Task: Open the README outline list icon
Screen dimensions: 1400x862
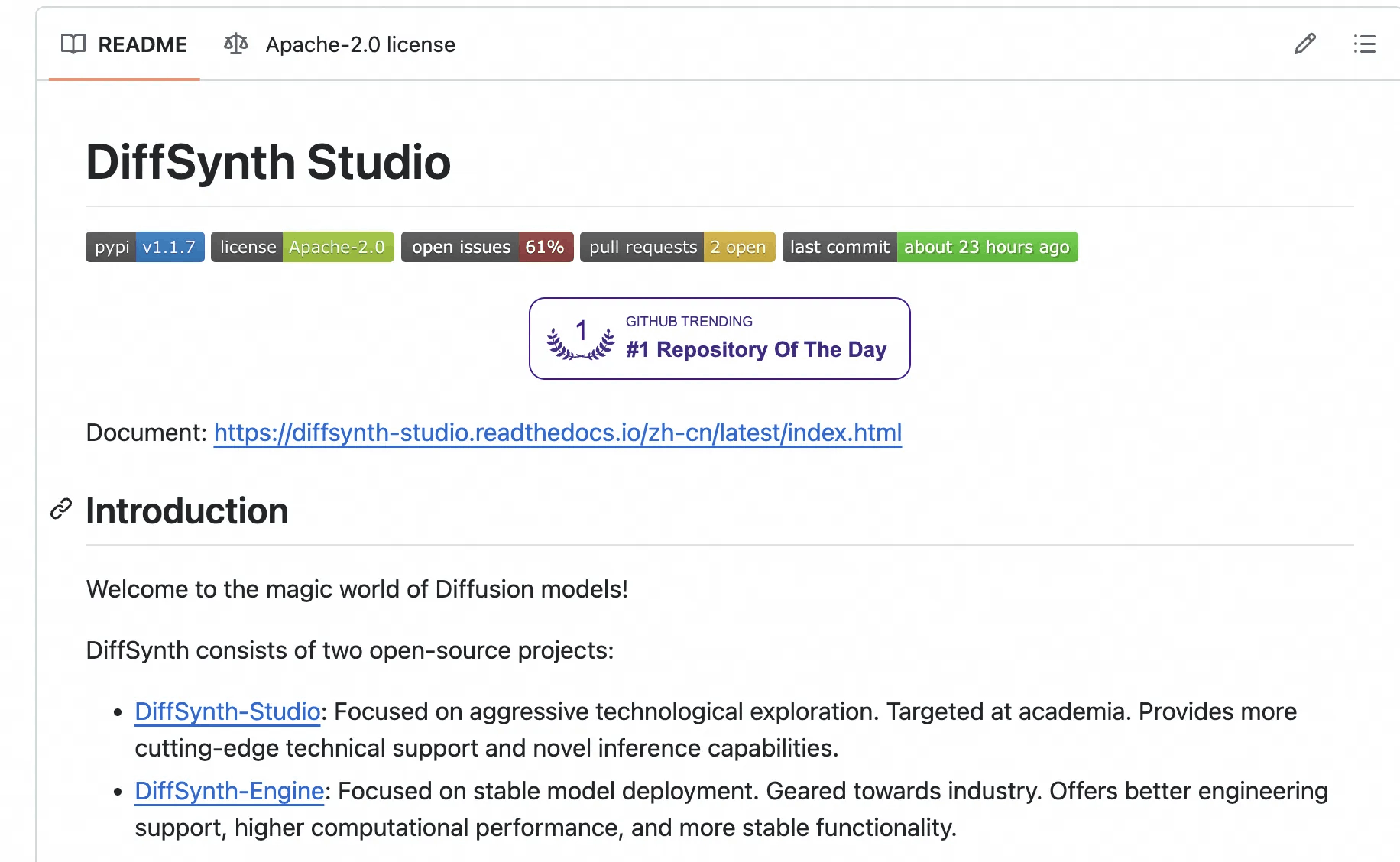Action: coord(1364,44)
